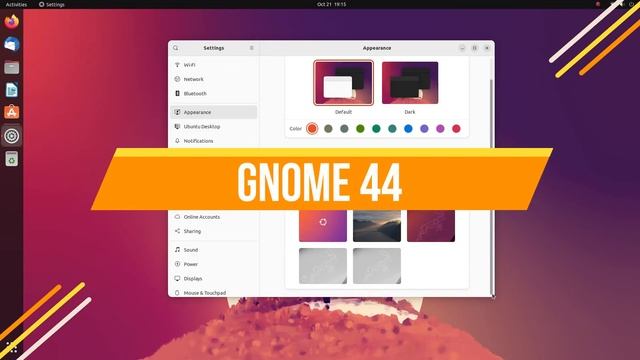Click the Sharing icon in sidebar
Viewport: 640px width, 360px height.
(x=177, y=231)
